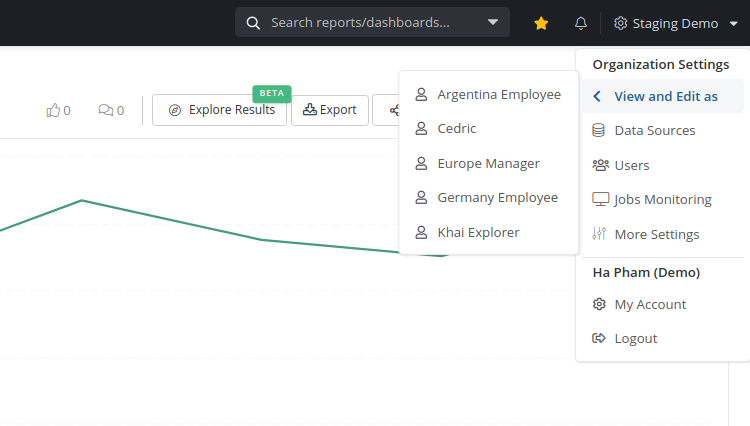
Task: Click the yellow star favorites icon
Action: pos(541,23)
